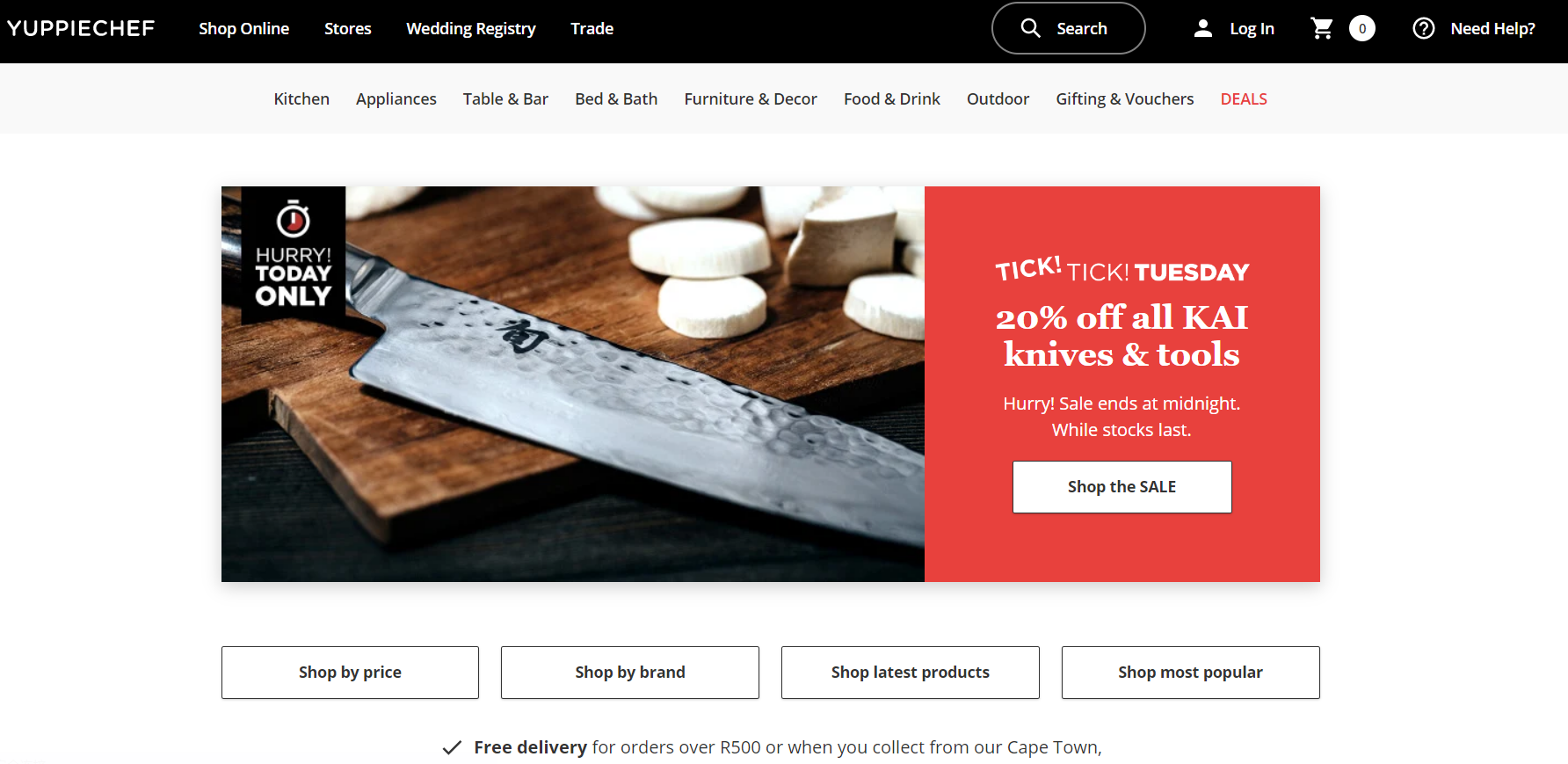Click the Shop the SALE button
This screenshot has width=1568, height=764.
coord(1122,487)
